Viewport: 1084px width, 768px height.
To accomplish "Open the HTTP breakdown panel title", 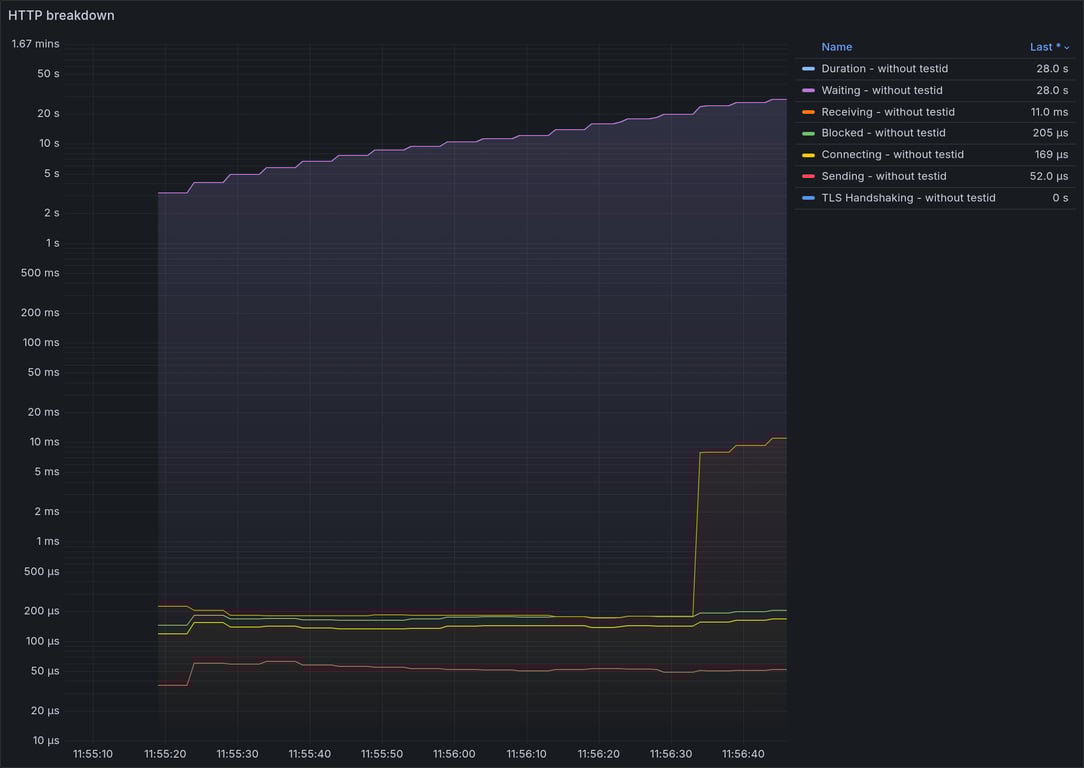I will click(61, 15).
